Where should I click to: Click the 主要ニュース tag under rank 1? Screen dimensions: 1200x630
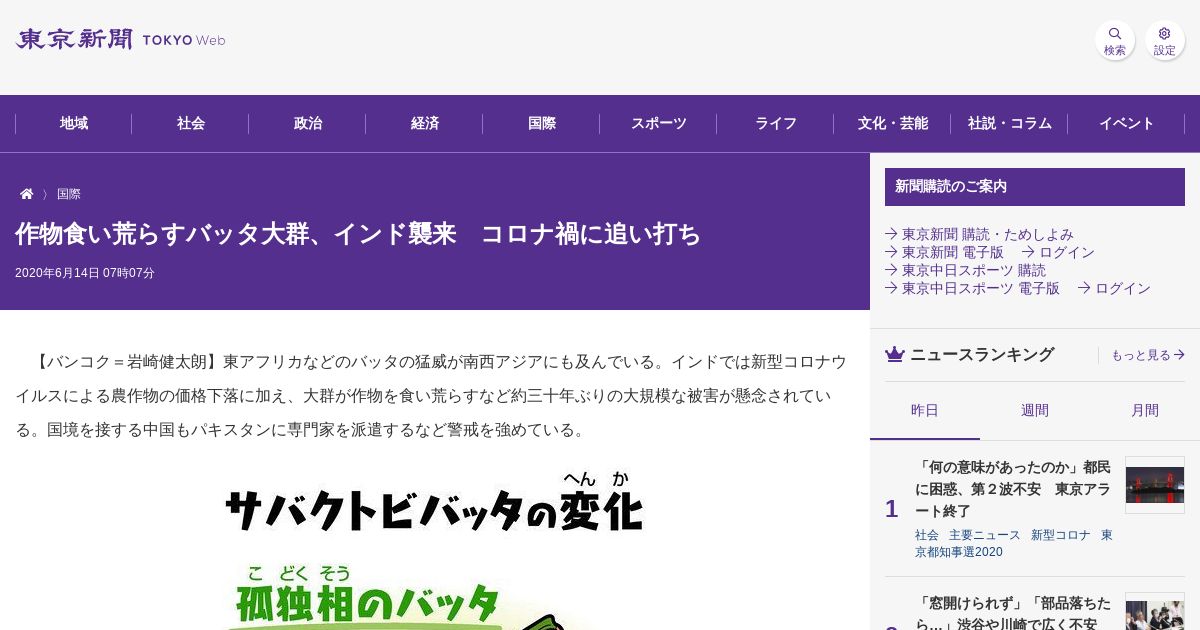(985, 535)
